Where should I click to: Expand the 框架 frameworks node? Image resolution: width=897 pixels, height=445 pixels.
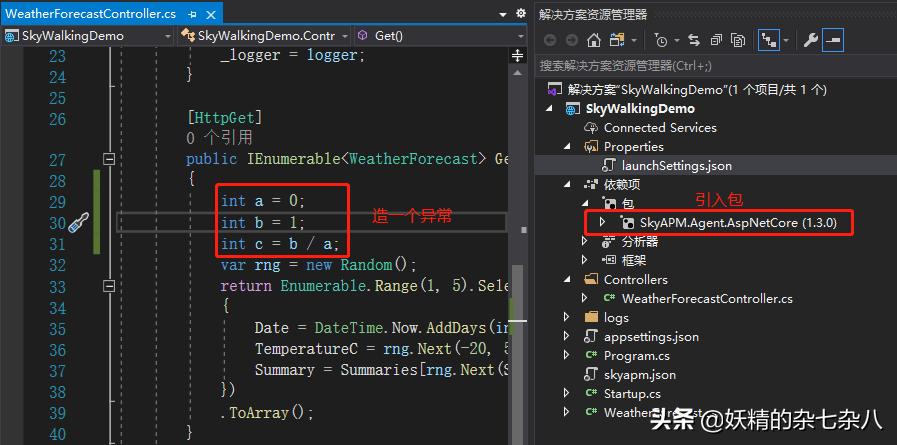585,260
